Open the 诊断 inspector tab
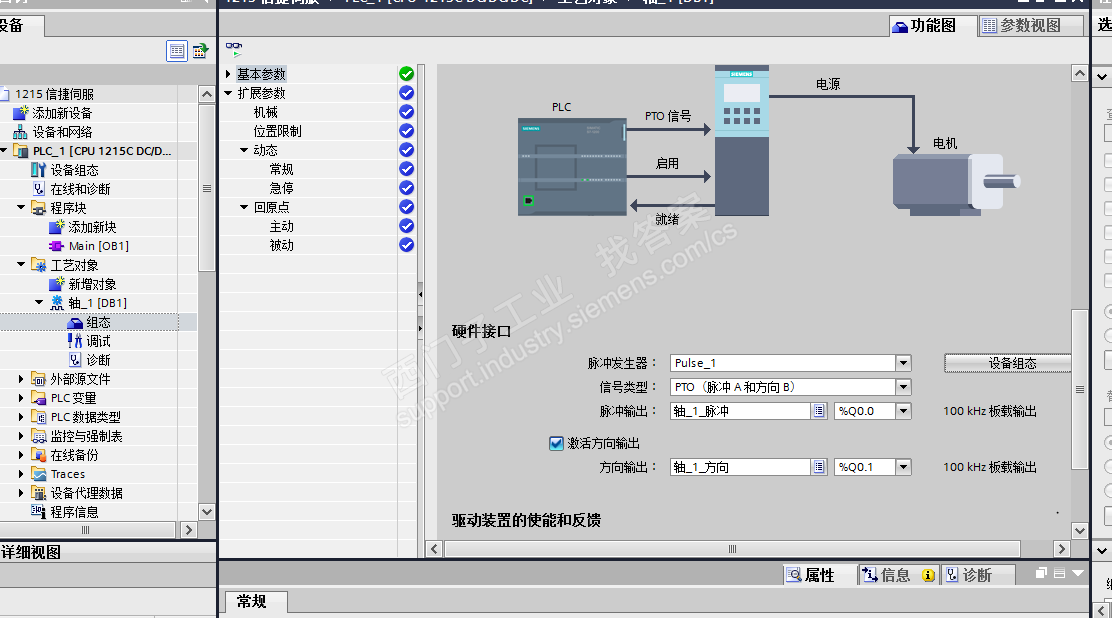Screen dimensions: 1112x618 click(x=977, y=575)
